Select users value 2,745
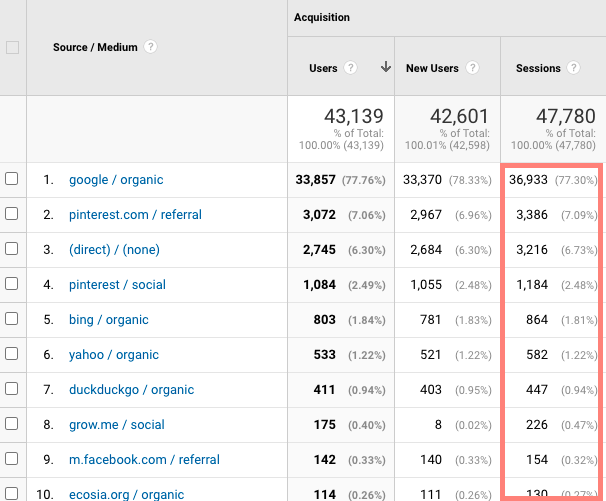Screen dimensions: 606x501 319,250
